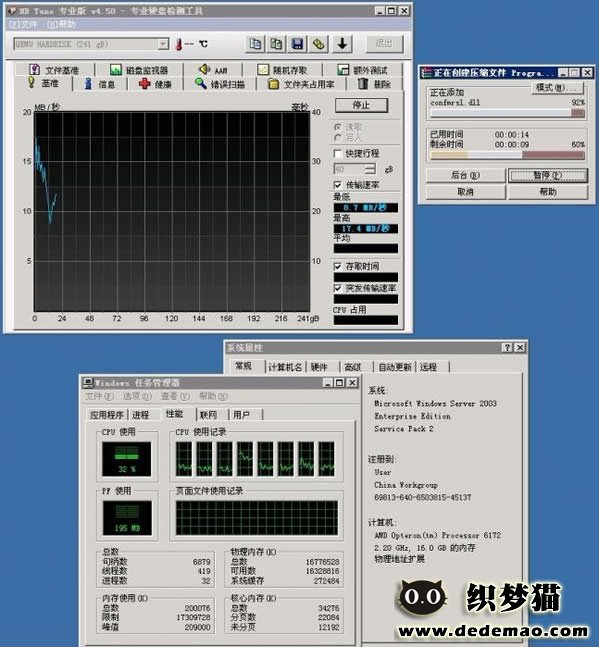Image resolution: width=599 pixels, height=647 pixels.
Task: Click 取消 cancel in the compression dialog
Action: pyautogui.click(x=465, y=192)
